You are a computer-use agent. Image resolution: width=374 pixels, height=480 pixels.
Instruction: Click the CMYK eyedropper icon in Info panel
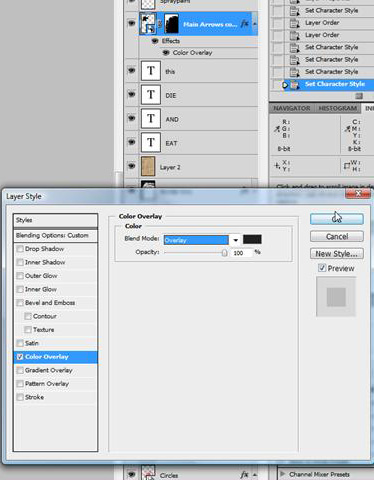click(x=347, y=129)
